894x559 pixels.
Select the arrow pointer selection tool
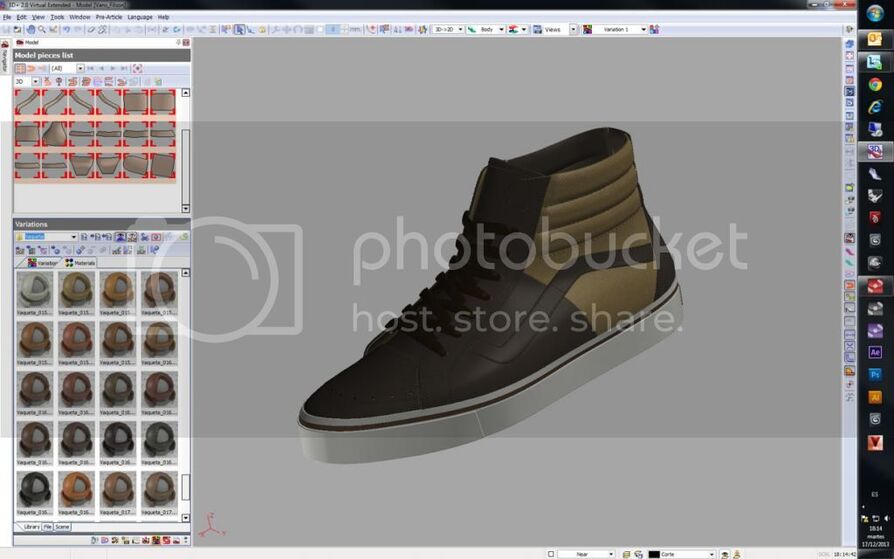click(239, 29)
